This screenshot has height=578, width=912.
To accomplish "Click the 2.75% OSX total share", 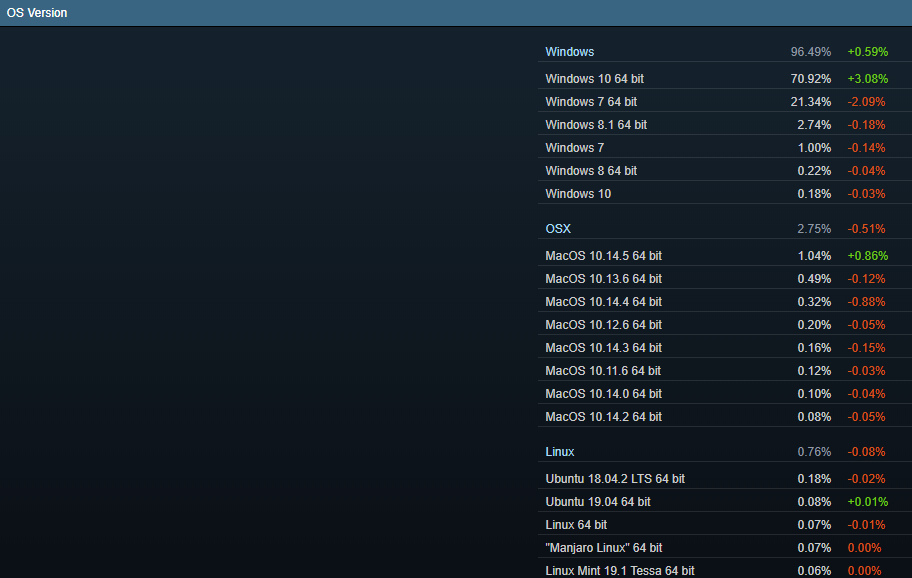I will (x=814, y=229).
